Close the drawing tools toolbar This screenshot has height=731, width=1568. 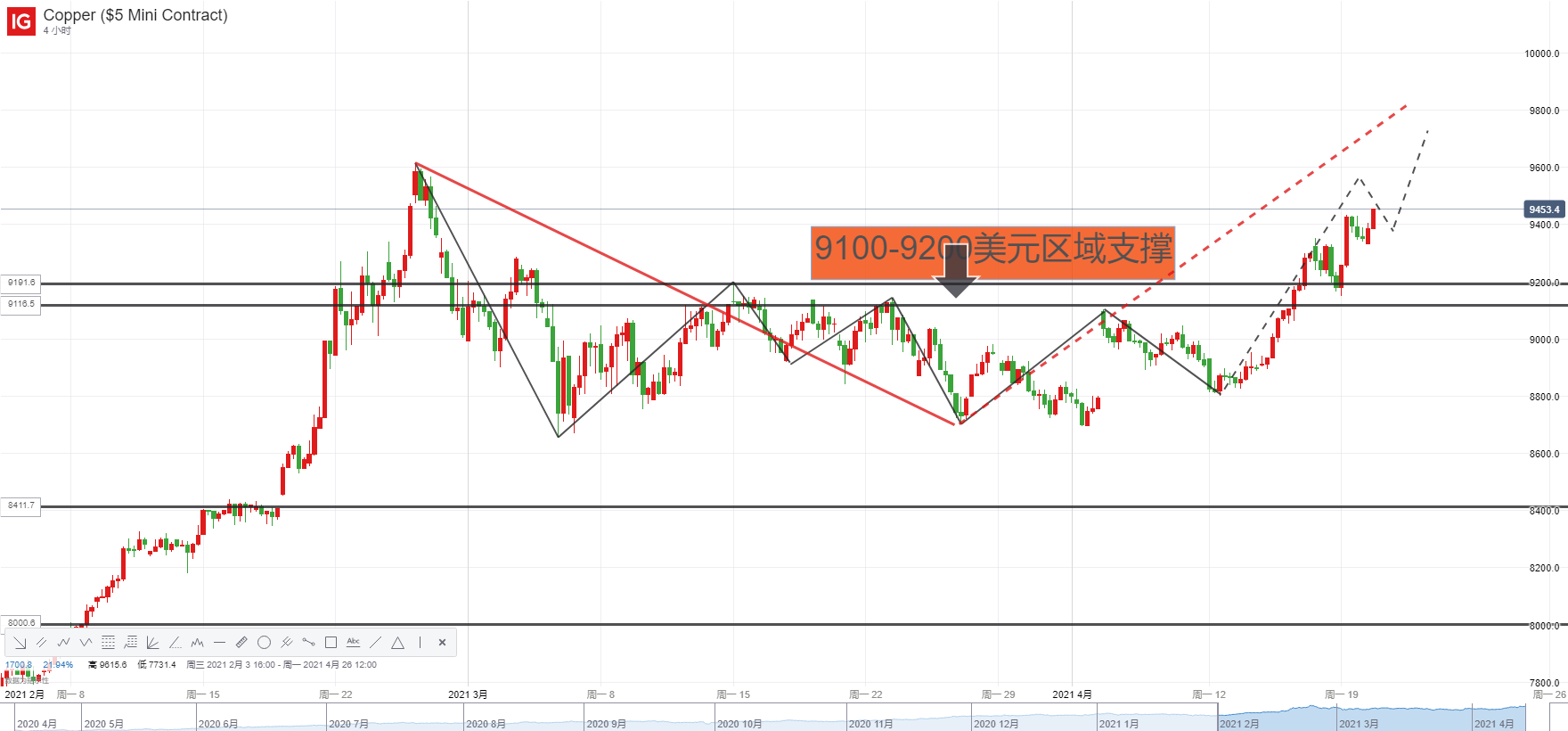[x=442, y=643]
